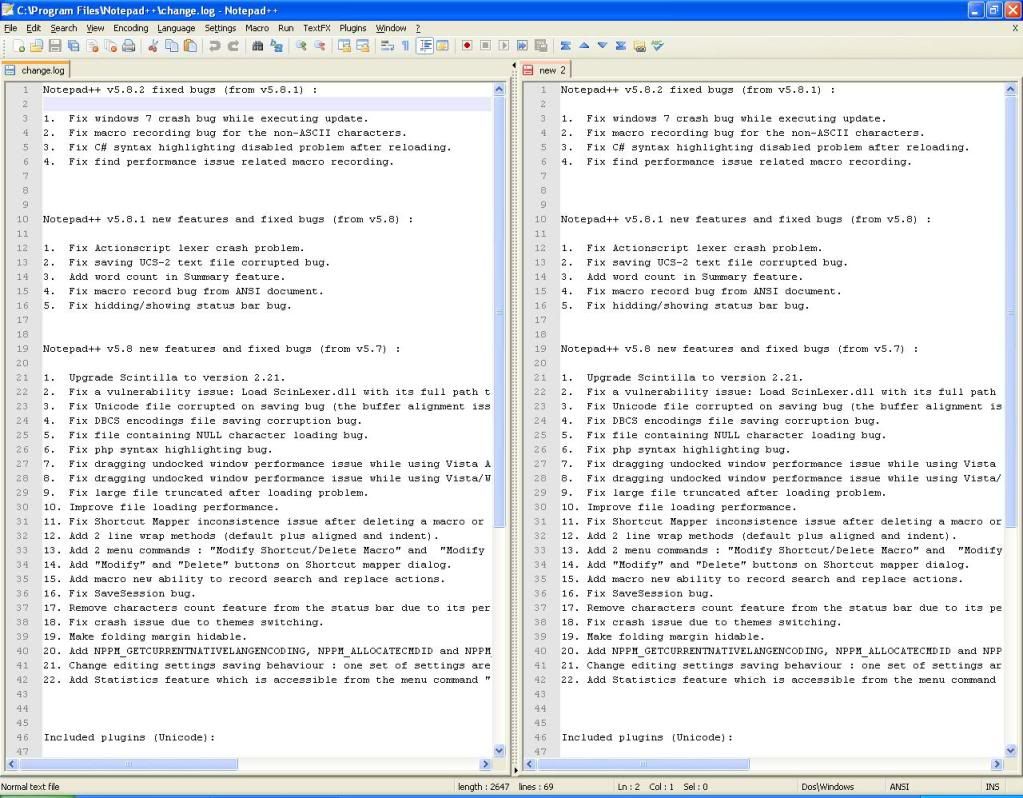Open the Encoding menu

130,28
